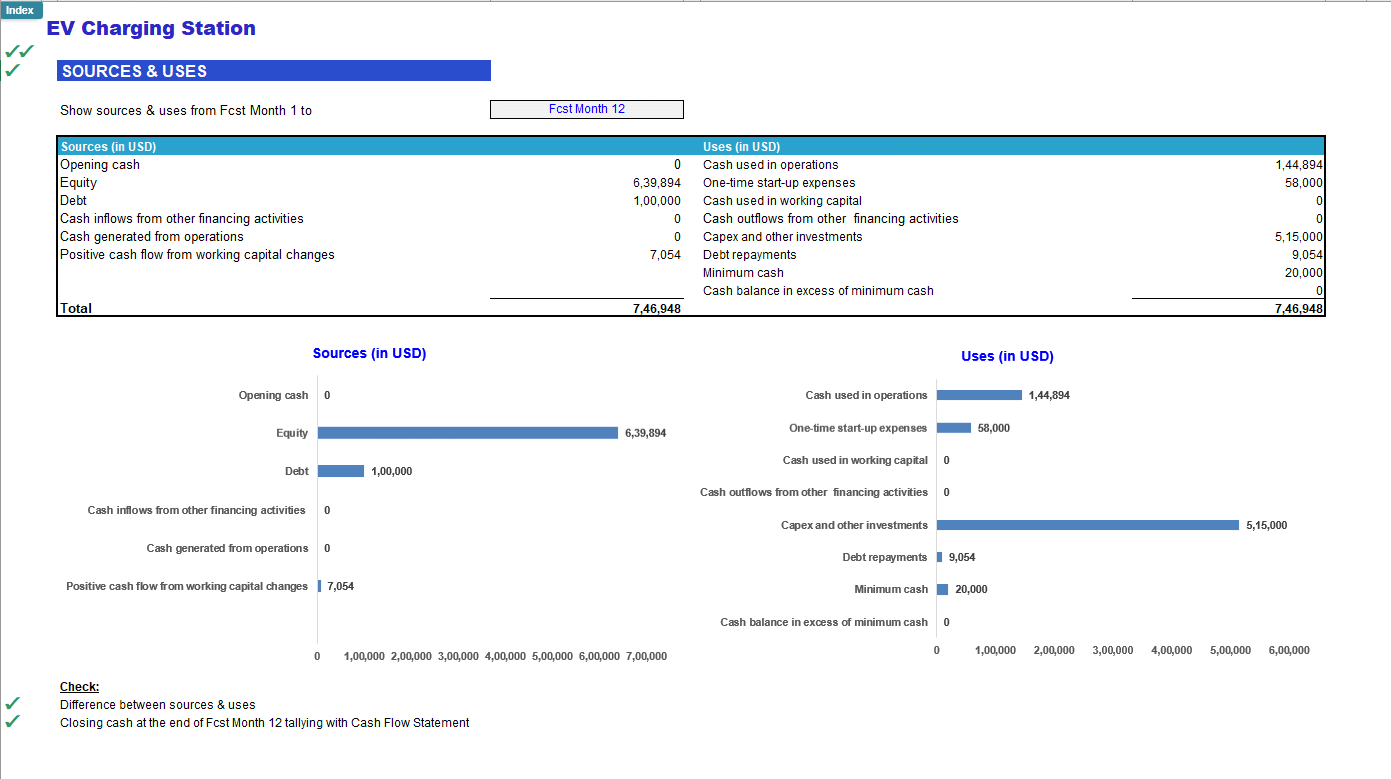
Task: Select the sources Total 7,46,948 cell
Action: click(657, 309)
